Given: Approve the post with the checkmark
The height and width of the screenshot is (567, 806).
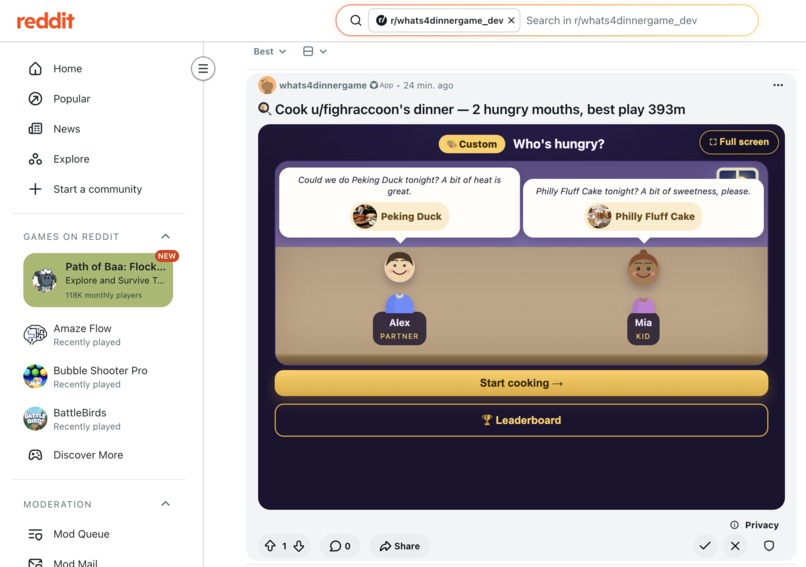Looking at the screenshot, I should 705,545.
